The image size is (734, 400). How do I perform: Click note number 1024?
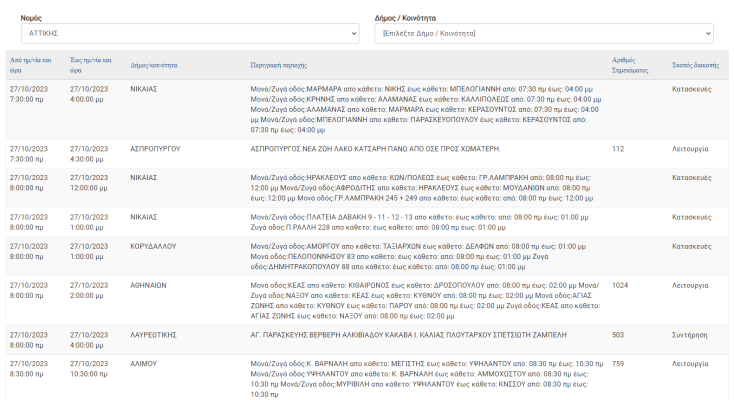pyautogui.click(x=620, y=284)
